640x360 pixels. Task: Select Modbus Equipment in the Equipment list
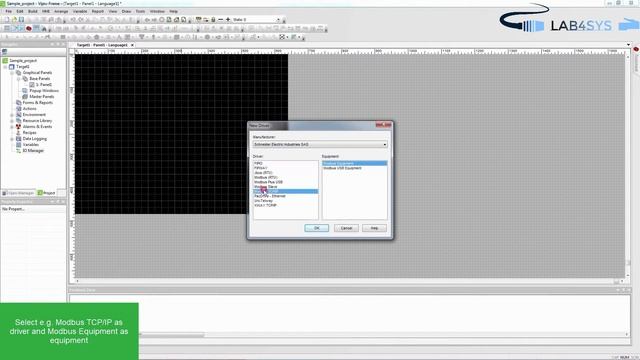click(x=354, y=163)
